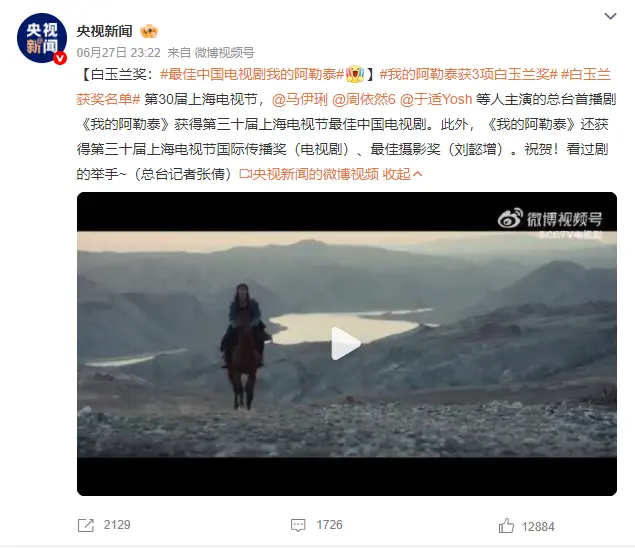Play the embedded Weibo video
The height and width of the screenshot is (548, 635).
pos(346,343)
